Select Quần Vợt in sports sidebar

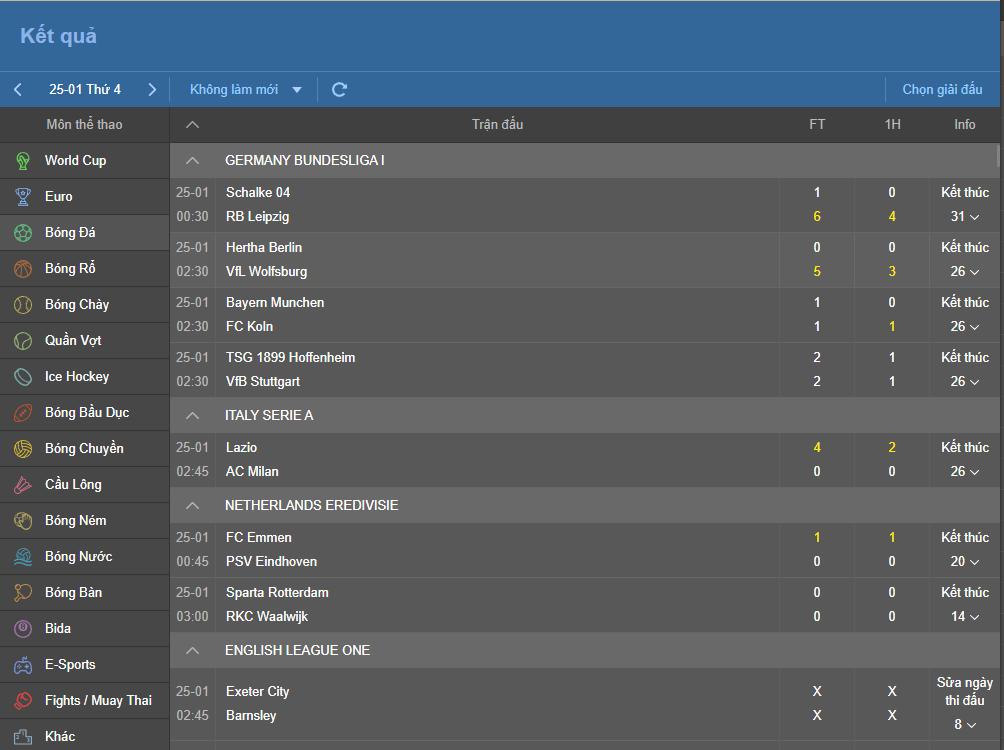coord(85,341)
